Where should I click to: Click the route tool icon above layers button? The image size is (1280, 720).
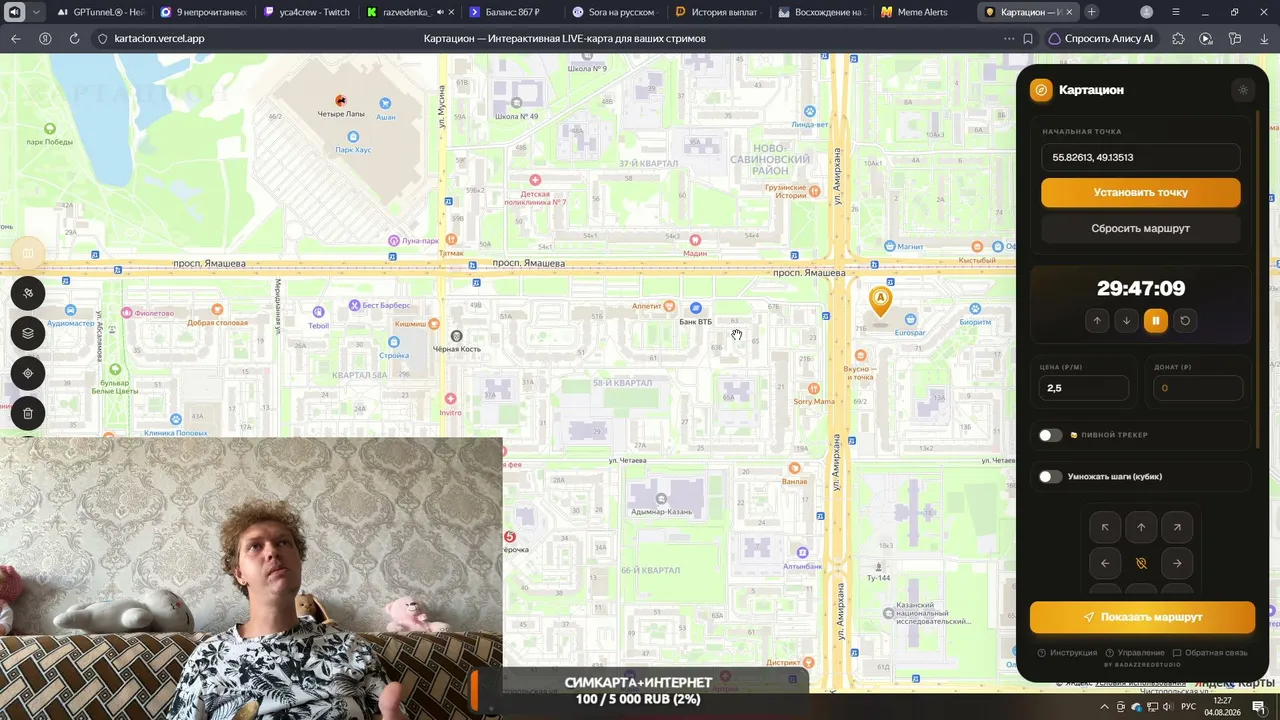pos(28,293)
